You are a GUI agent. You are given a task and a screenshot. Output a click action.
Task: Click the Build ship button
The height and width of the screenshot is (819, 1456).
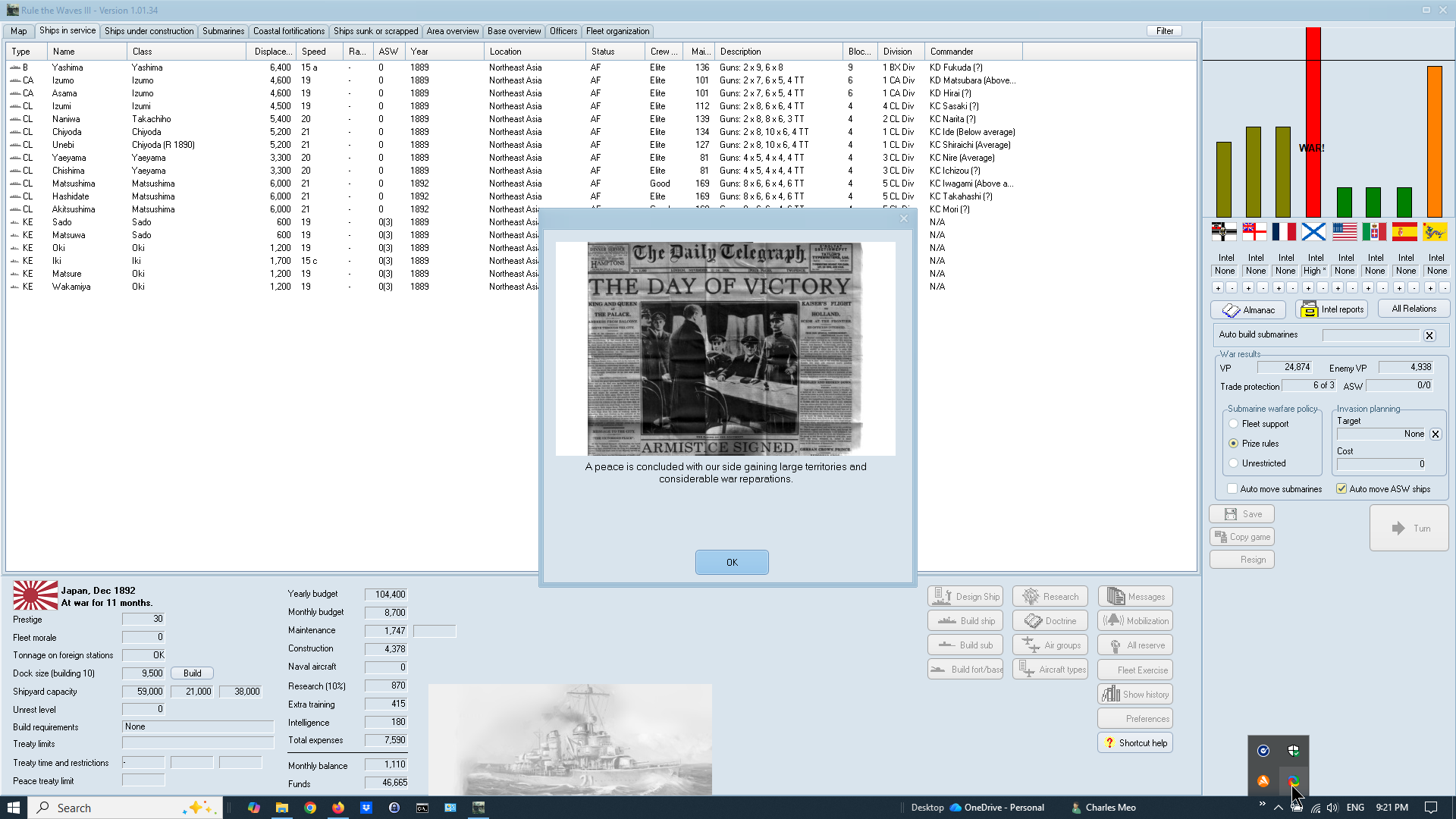coord(965,621)
